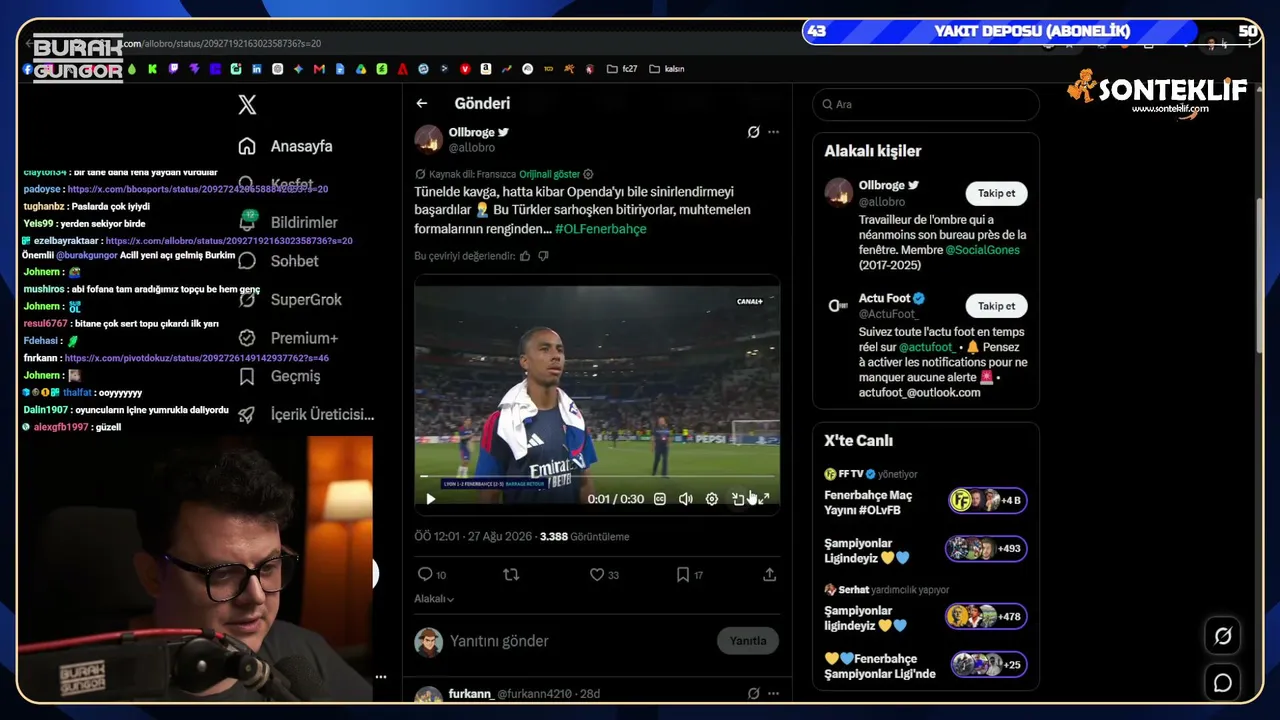Viewport: 1280px width, 720px height.
Task: Open Premium+ in the sidebar
Action: [288, 338]
